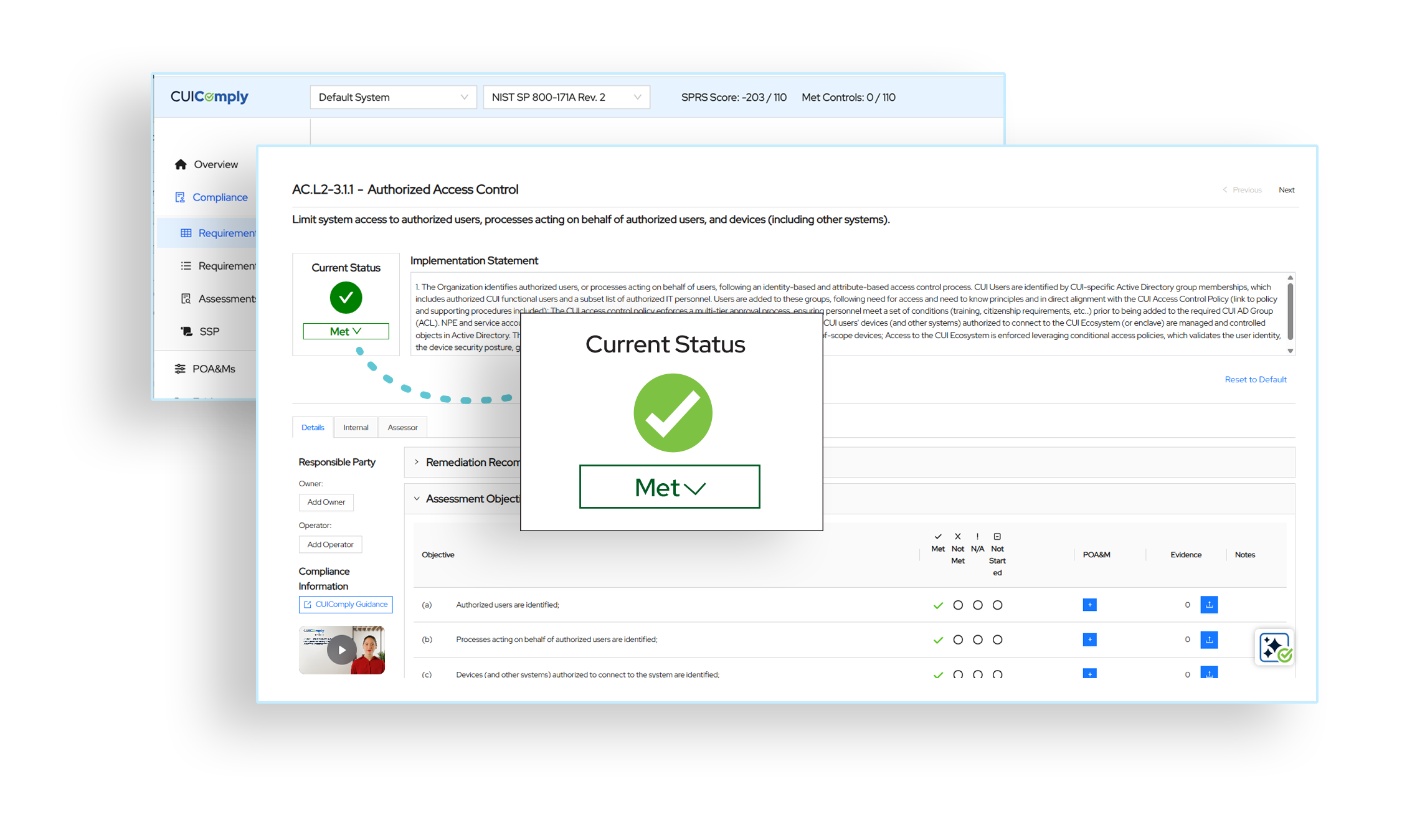Switch to the Assessor tab
Image resolution: width=1402 pixels, height=840 pixels.
[x=402, y=427]
